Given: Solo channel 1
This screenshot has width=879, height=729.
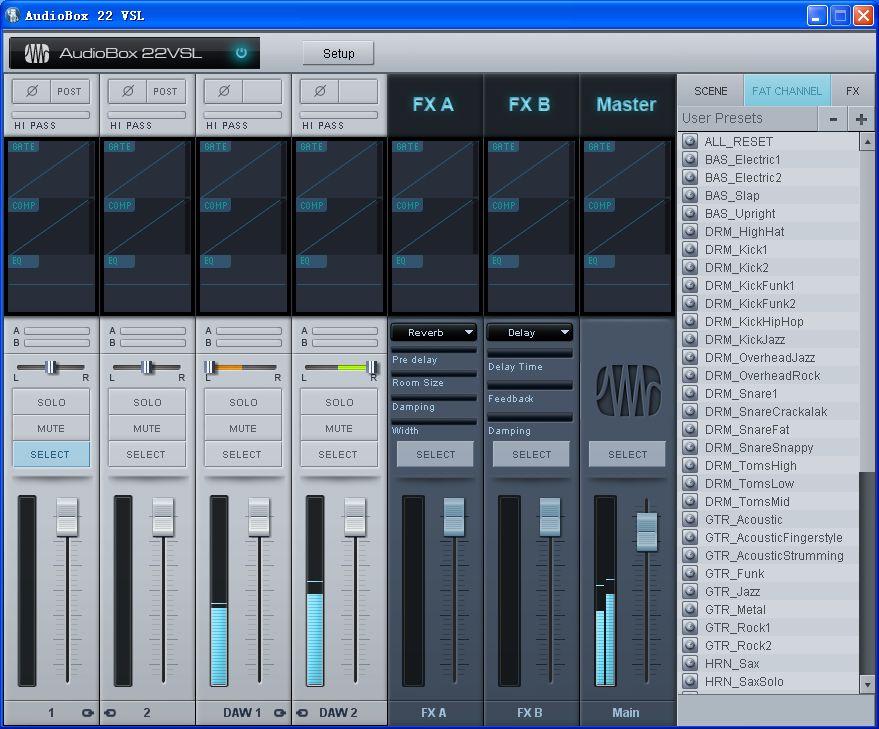Looking at the screenshot, I should tap(51, 402).
